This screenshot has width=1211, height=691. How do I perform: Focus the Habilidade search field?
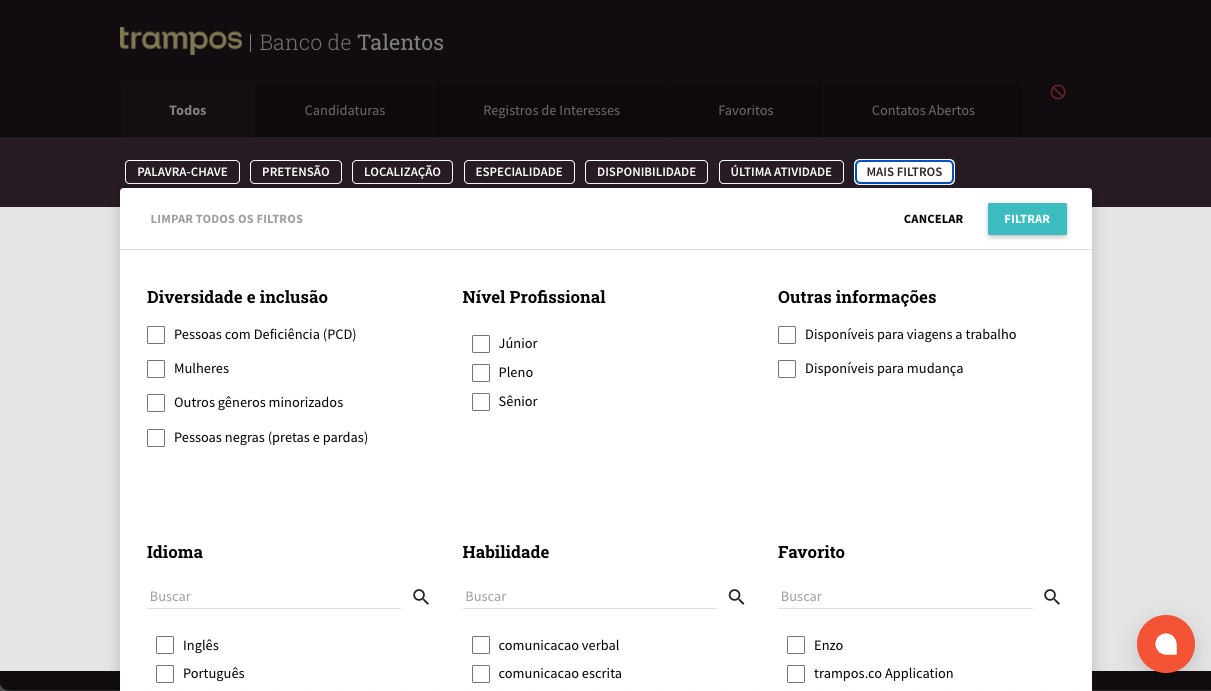[590, 596]
